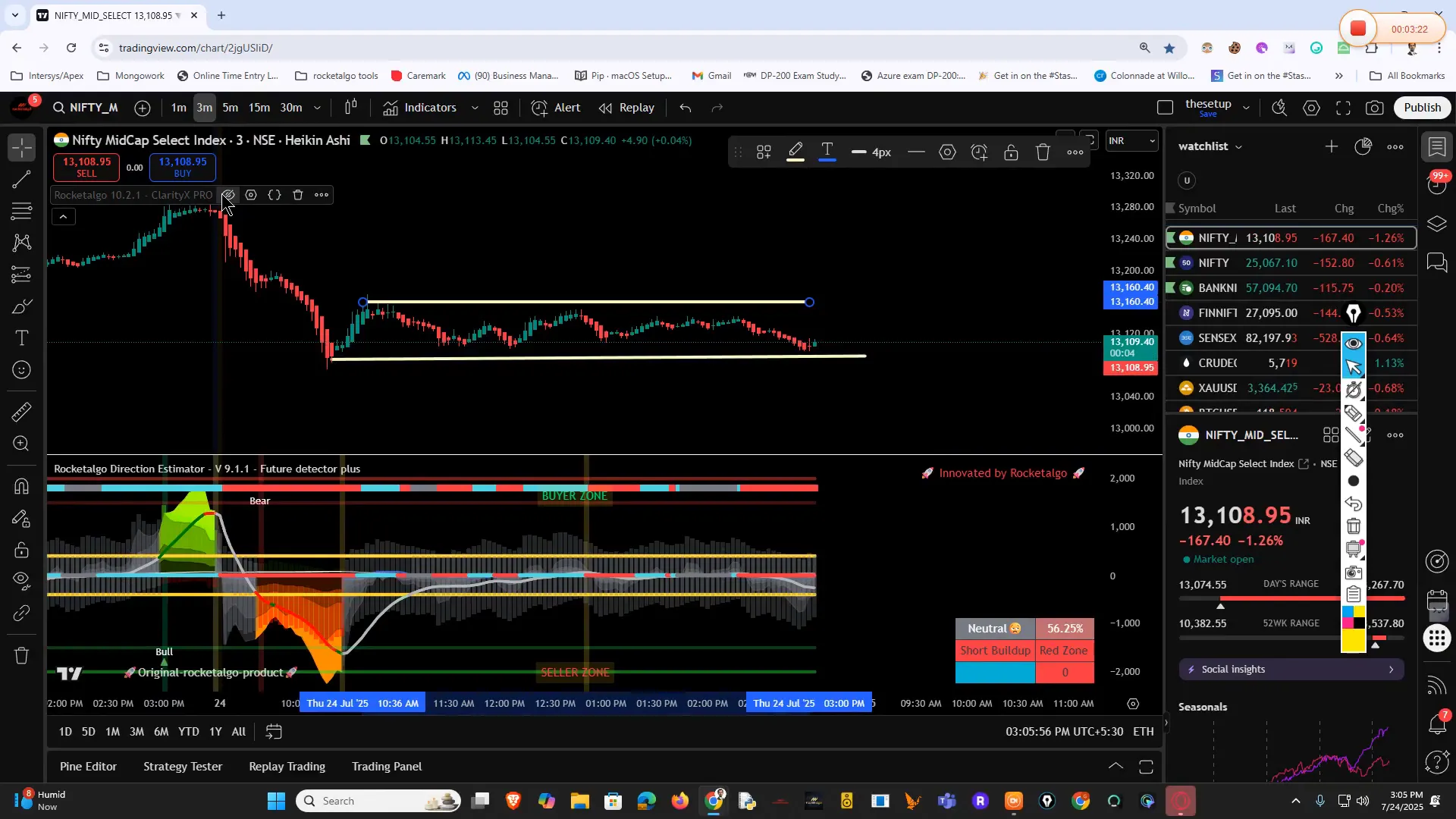Toggle hide all drawings eye icon
Image resolution: width=1456 pixels, height=819 pixels.
click(22, 581)
